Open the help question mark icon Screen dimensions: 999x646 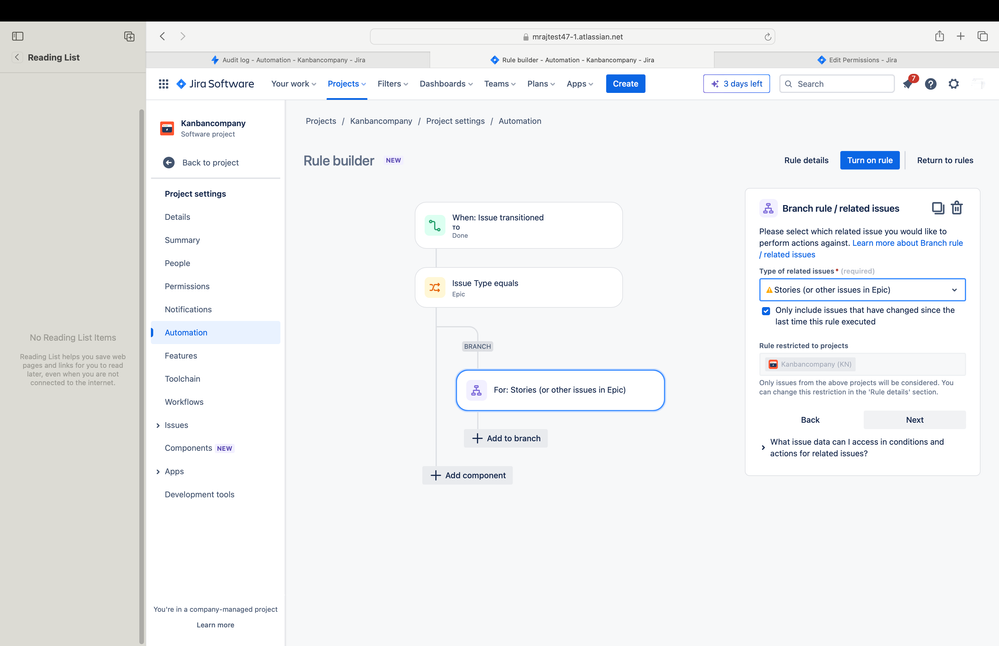931,84
